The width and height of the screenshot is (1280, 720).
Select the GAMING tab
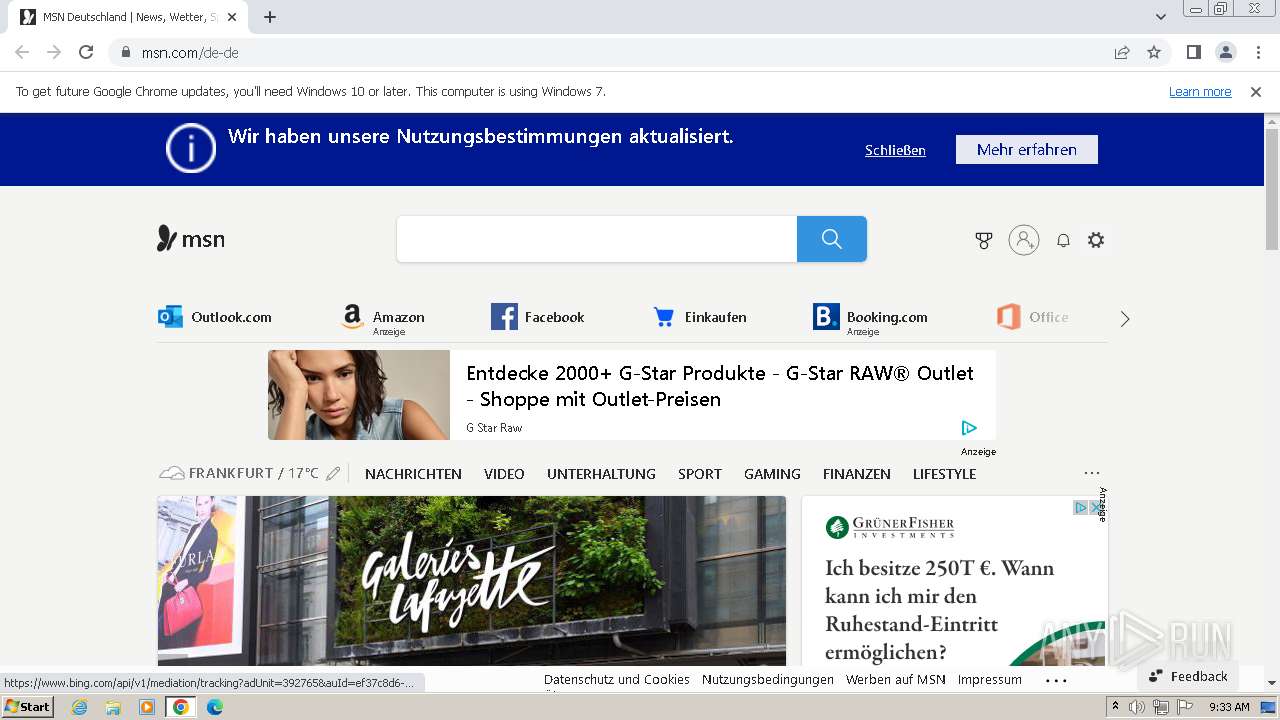[x=772, y=474]
